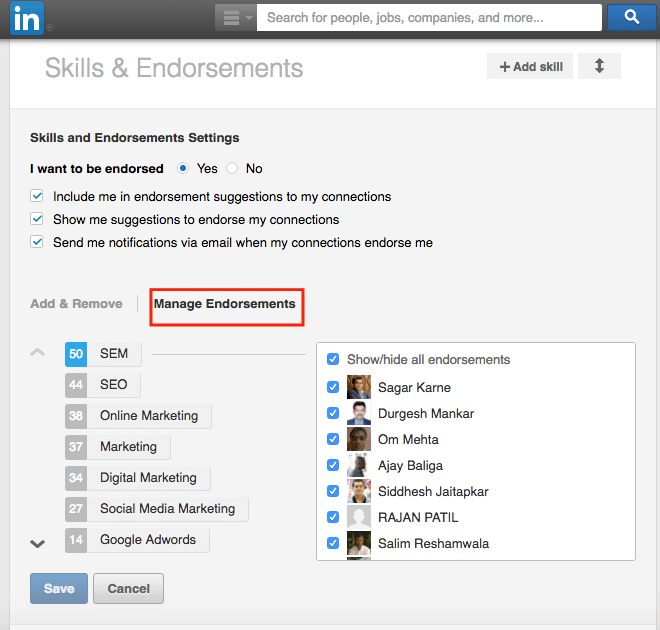Image resolution: width=660 pixels, height=630 pixels.
Task: Click into the LinkedIn search field
Action: 429,18
